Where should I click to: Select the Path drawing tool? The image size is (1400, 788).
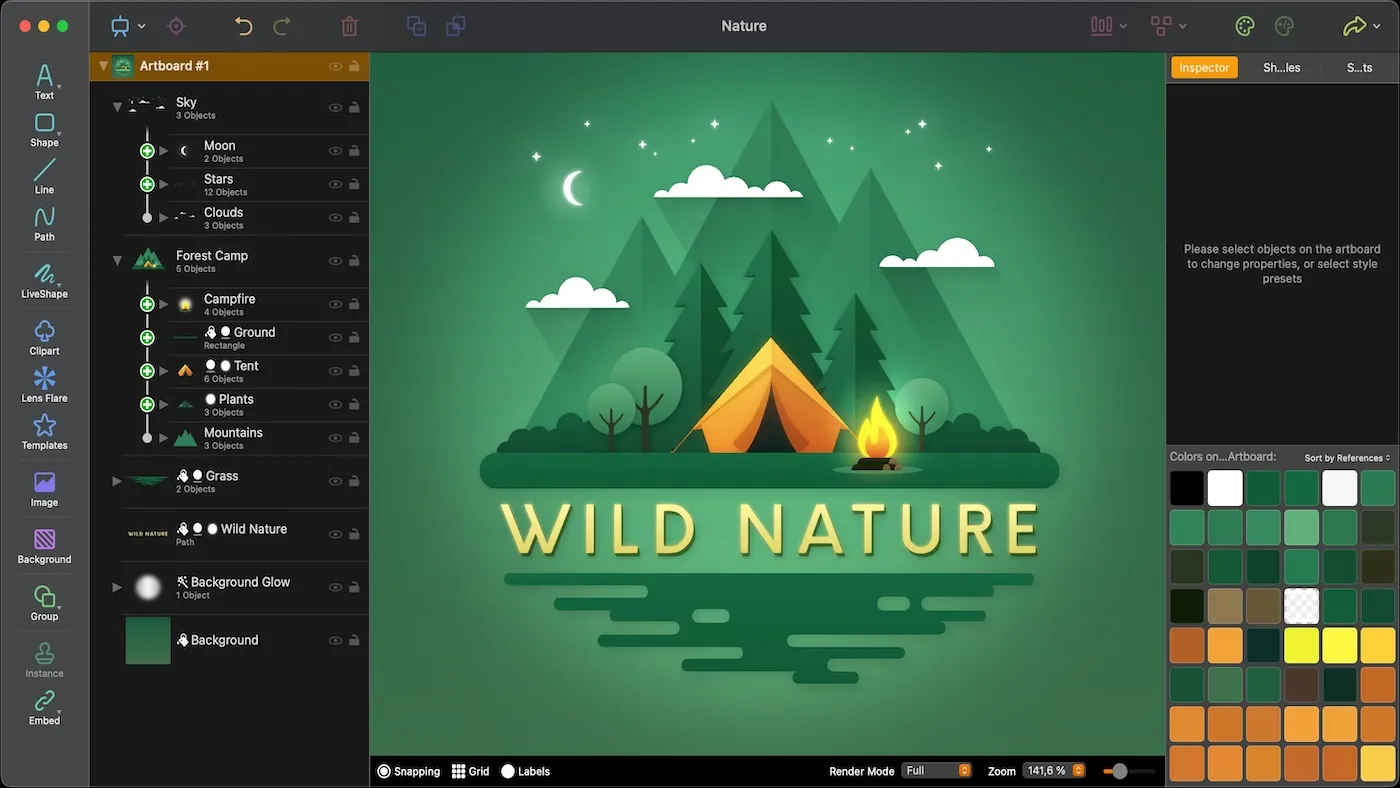44,223
